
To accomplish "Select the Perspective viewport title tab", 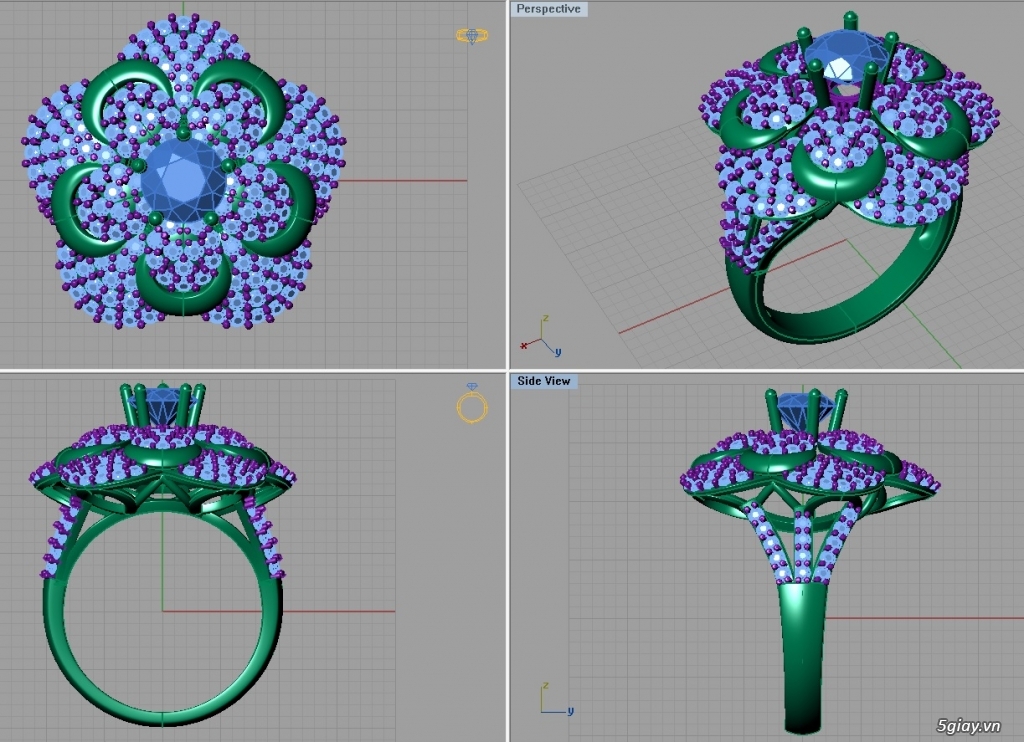I will coord(547,9).
